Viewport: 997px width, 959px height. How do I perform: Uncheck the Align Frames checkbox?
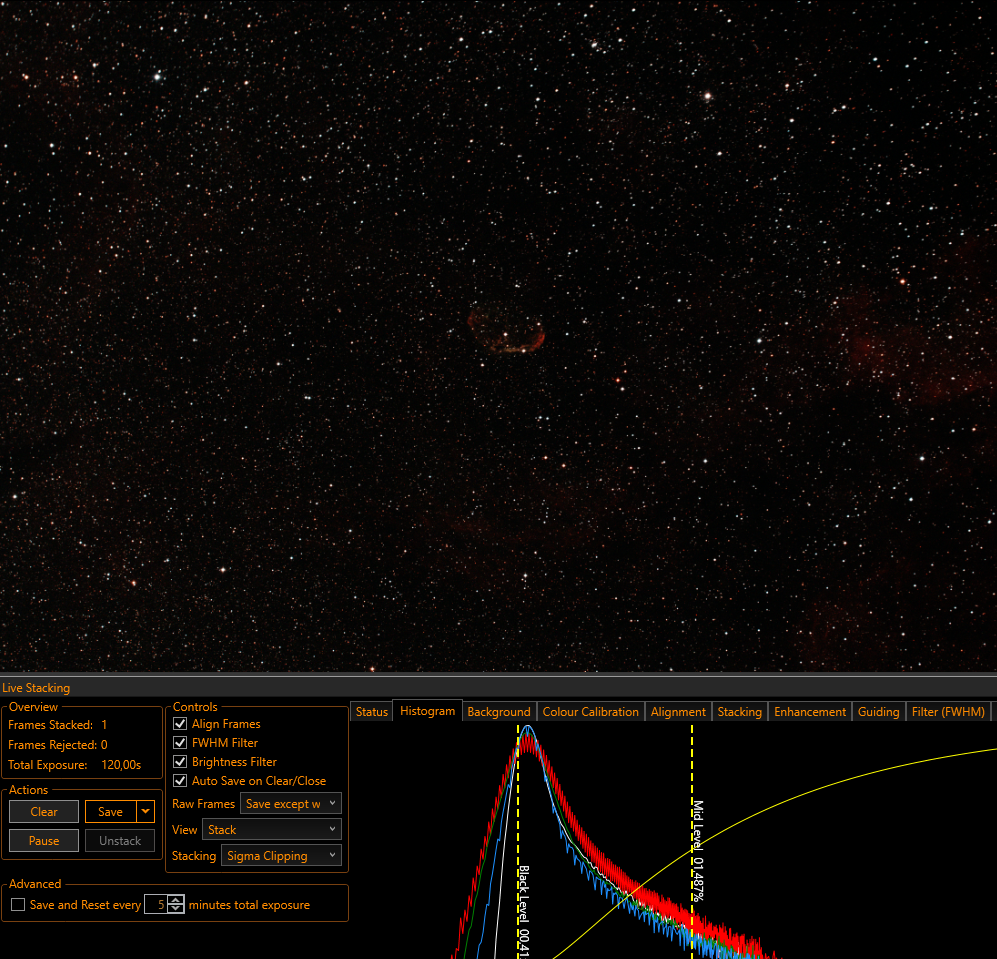tap(180, 724)
